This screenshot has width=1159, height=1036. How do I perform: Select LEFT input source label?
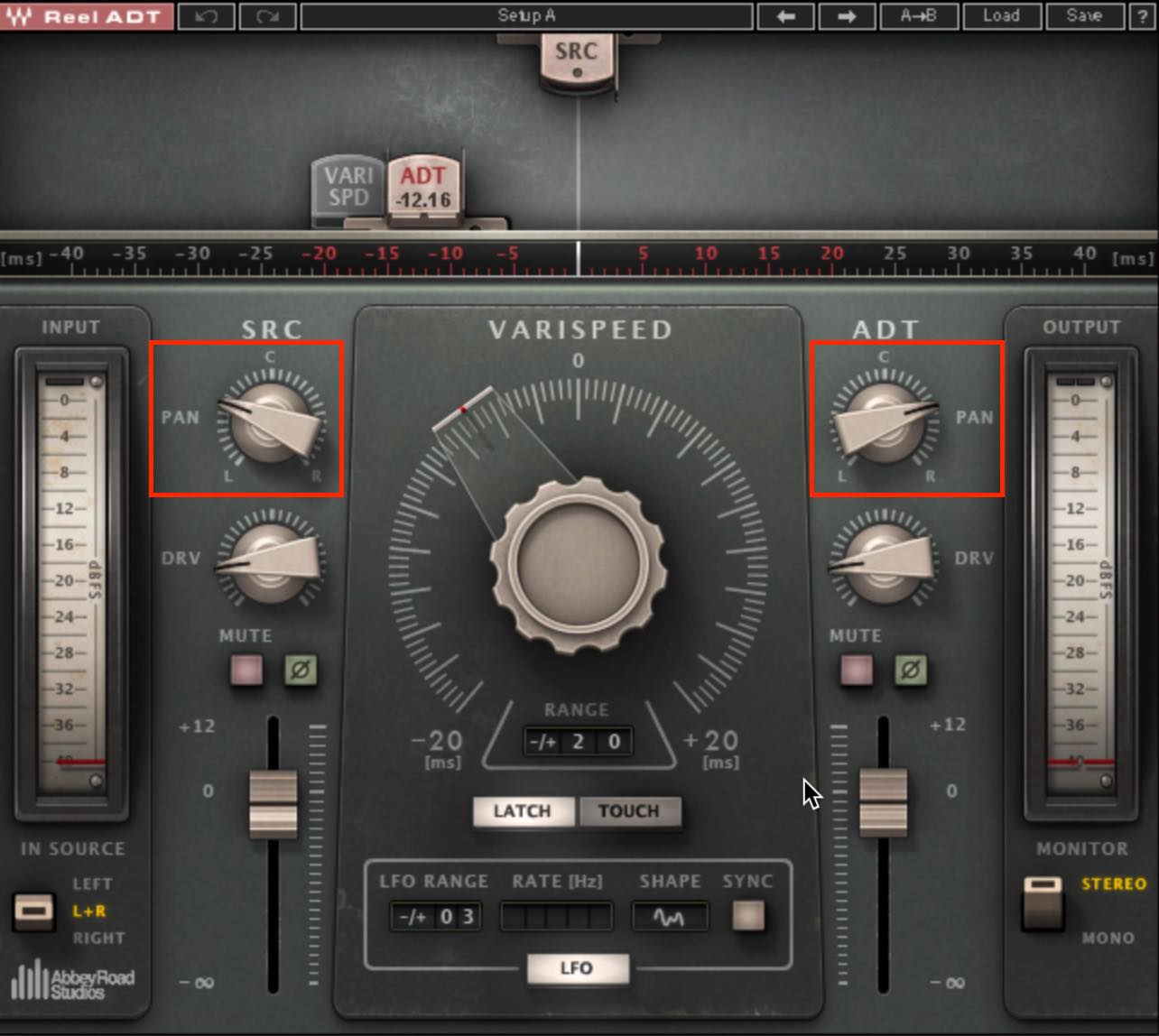[x=92, y=884]
